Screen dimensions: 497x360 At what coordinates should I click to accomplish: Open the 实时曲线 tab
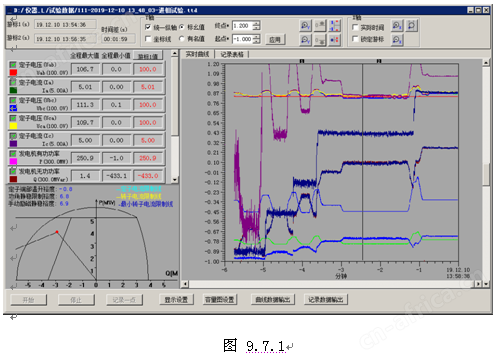click(197, 54)
